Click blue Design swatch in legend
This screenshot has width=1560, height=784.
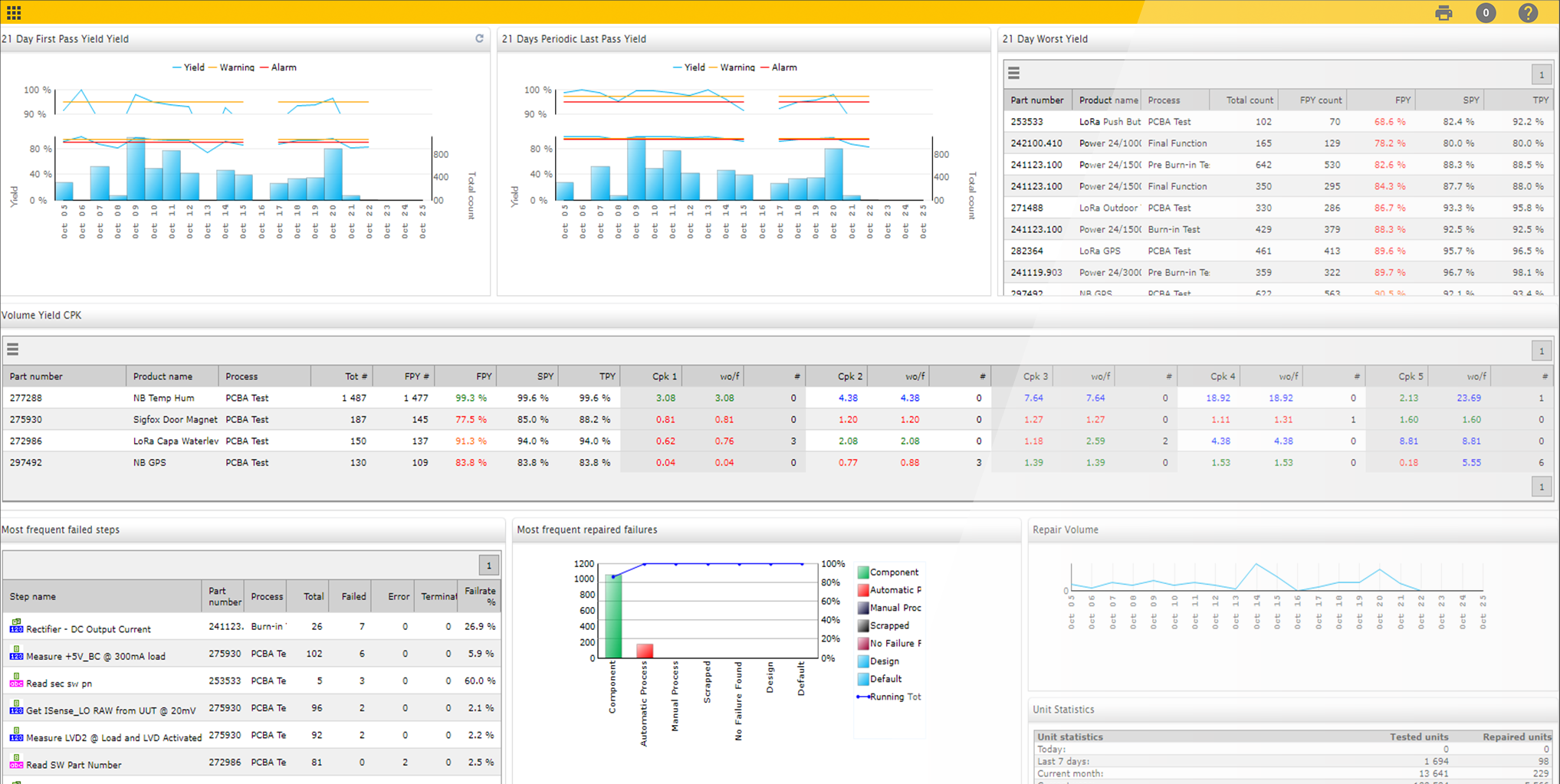[x=863, y=661]
